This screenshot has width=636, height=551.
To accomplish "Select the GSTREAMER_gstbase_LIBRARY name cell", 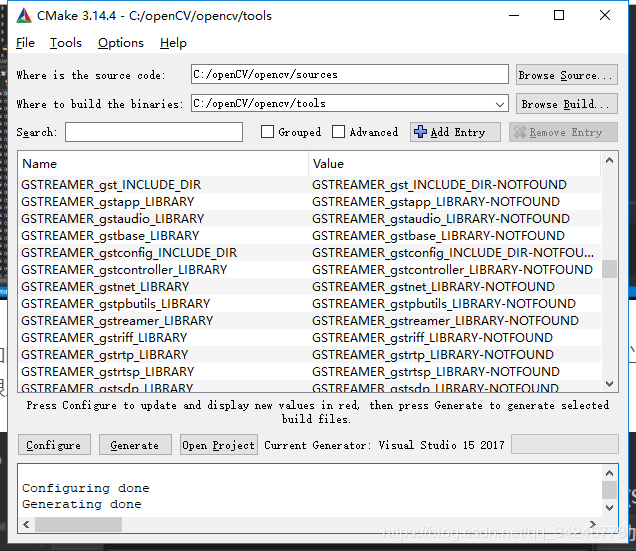I will [x=163, y=236].
